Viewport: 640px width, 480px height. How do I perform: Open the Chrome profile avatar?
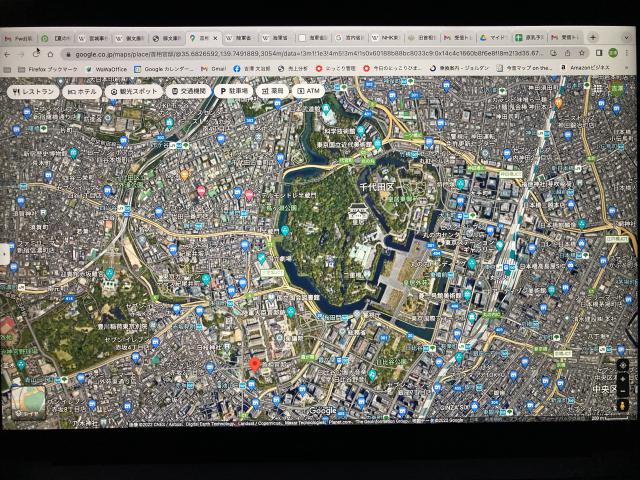pyautogui.click(x=613, y=52)
